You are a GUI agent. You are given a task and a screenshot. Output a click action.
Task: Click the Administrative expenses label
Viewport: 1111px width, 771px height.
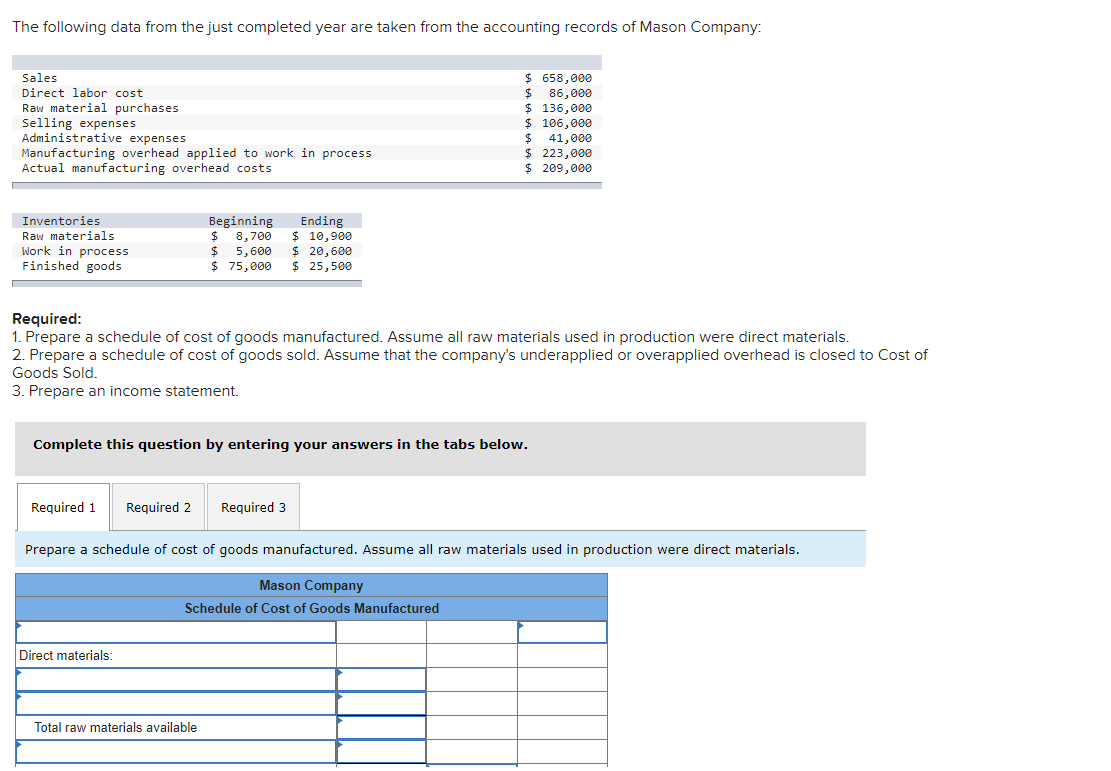pyautogui.click(x=103, y=138)
